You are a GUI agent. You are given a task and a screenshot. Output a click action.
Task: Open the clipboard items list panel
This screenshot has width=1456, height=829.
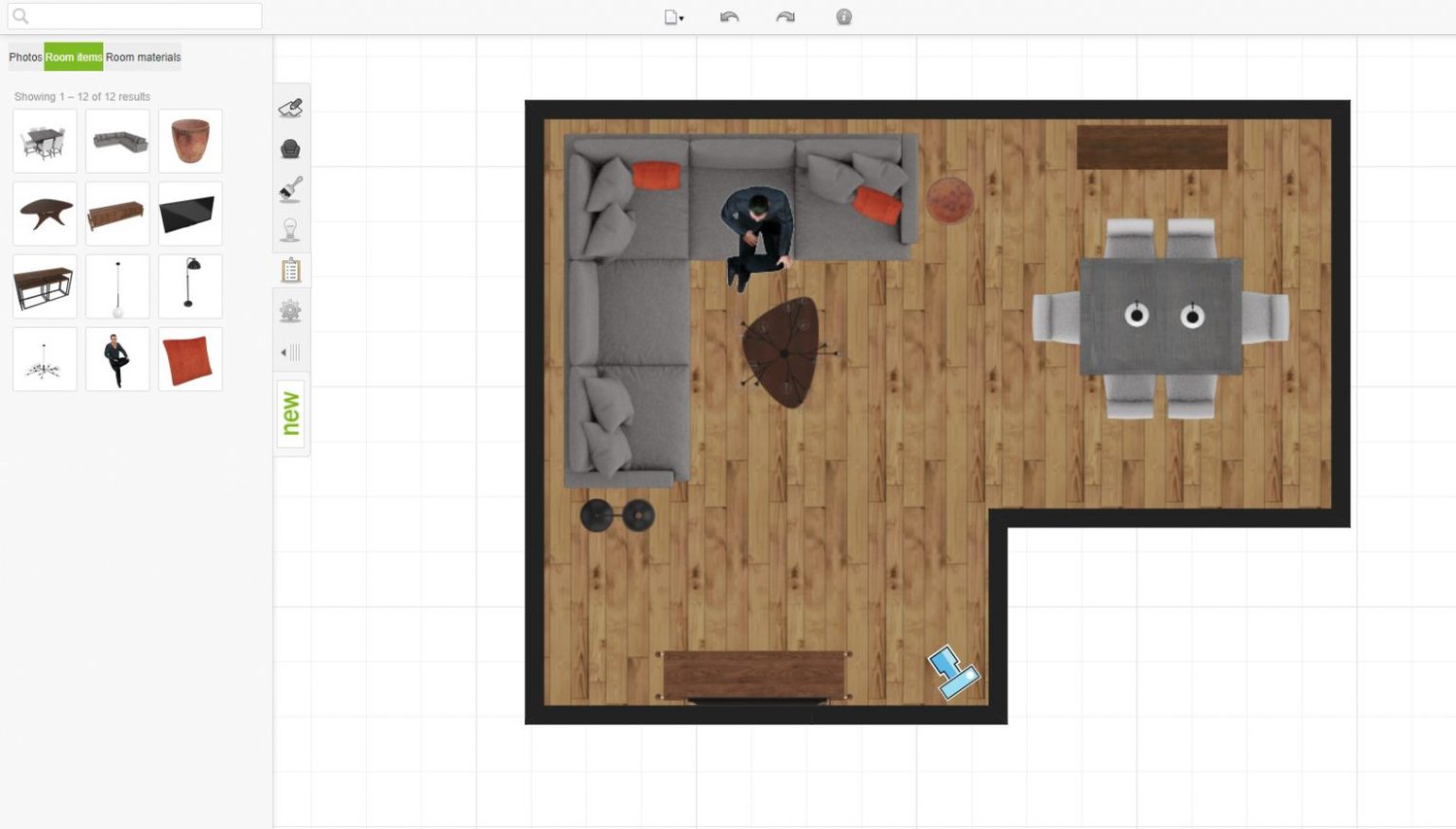[x=291, y=269]
